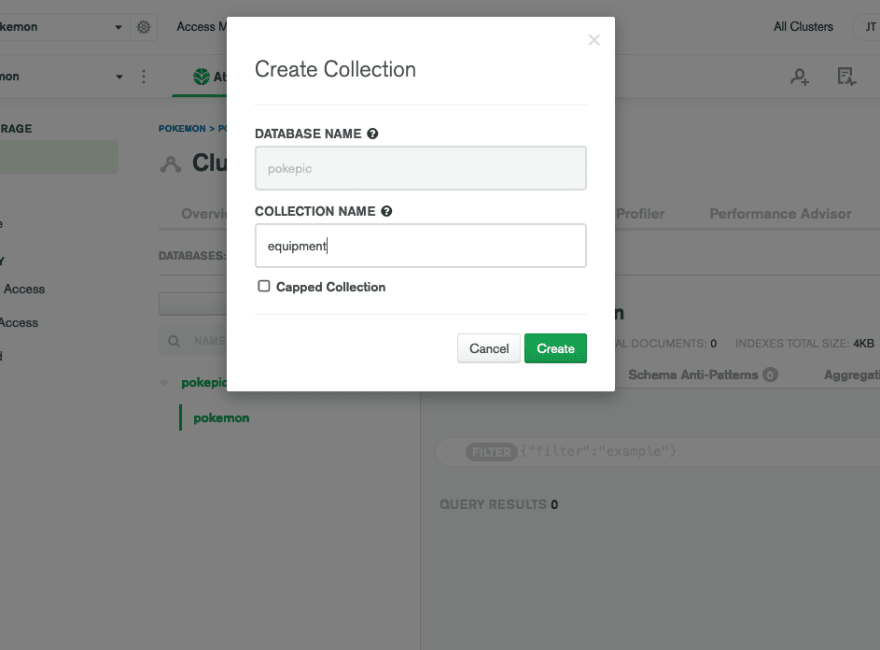Click the invite user icon
The image size is (880, 650).
pyautogui.click(x=800, y=76)
